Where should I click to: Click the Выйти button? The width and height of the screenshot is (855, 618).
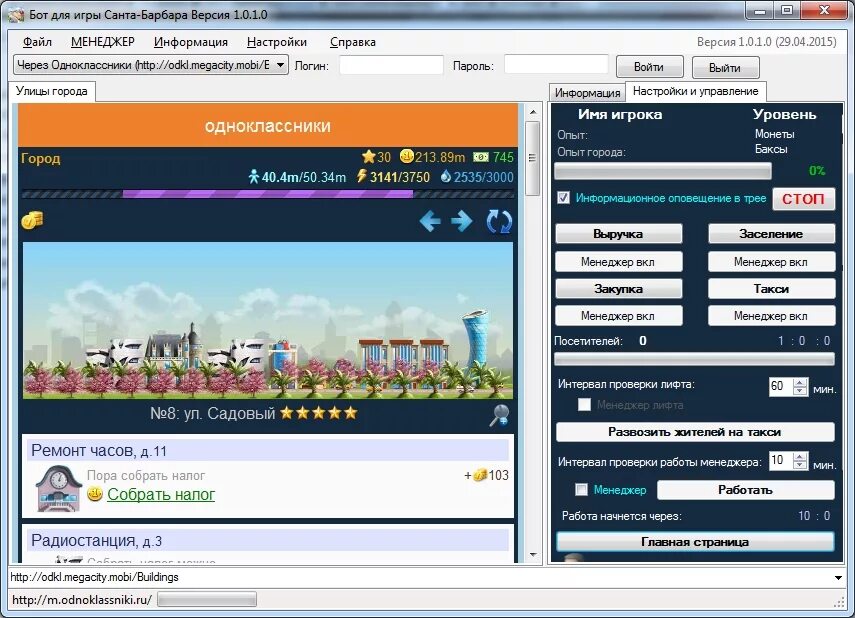(725, 68)
